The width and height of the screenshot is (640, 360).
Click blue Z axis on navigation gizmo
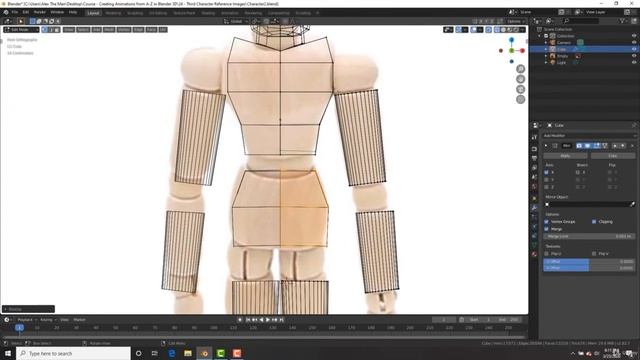(511, 40)
